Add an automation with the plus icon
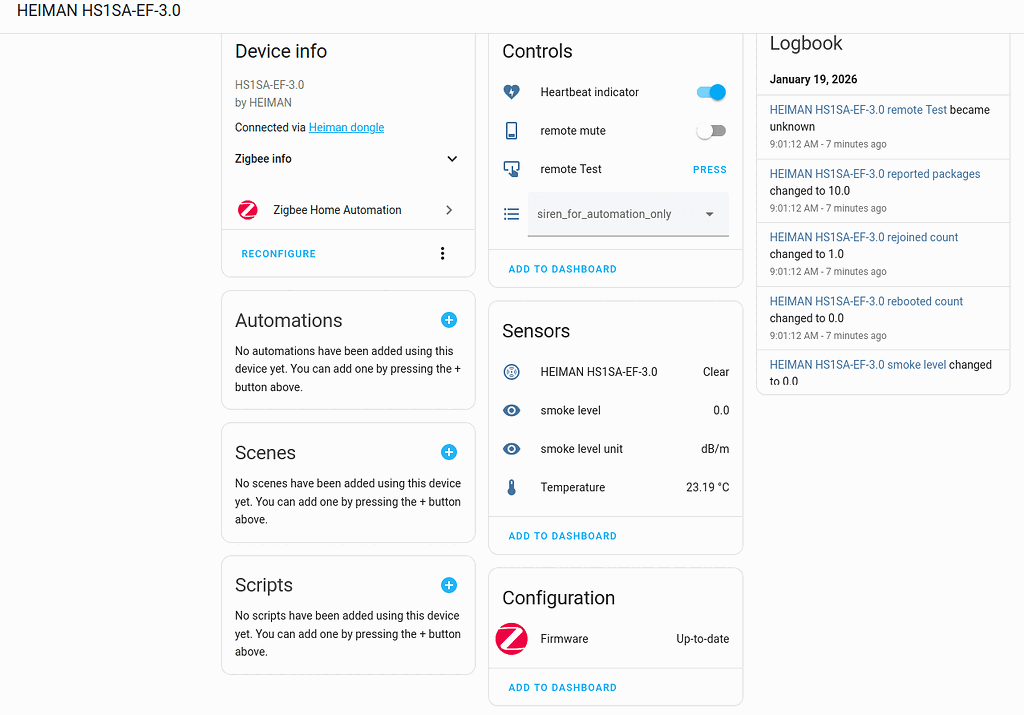The height and width of the screenshot is (715, 1024). 449,320
